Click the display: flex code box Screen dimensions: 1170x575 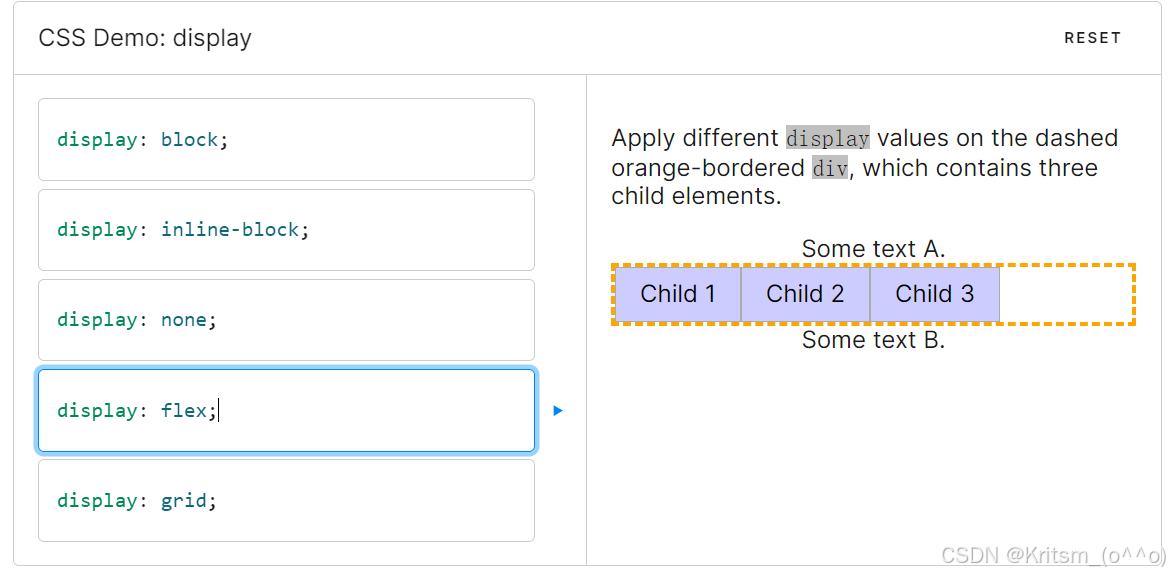coord(286,410)
